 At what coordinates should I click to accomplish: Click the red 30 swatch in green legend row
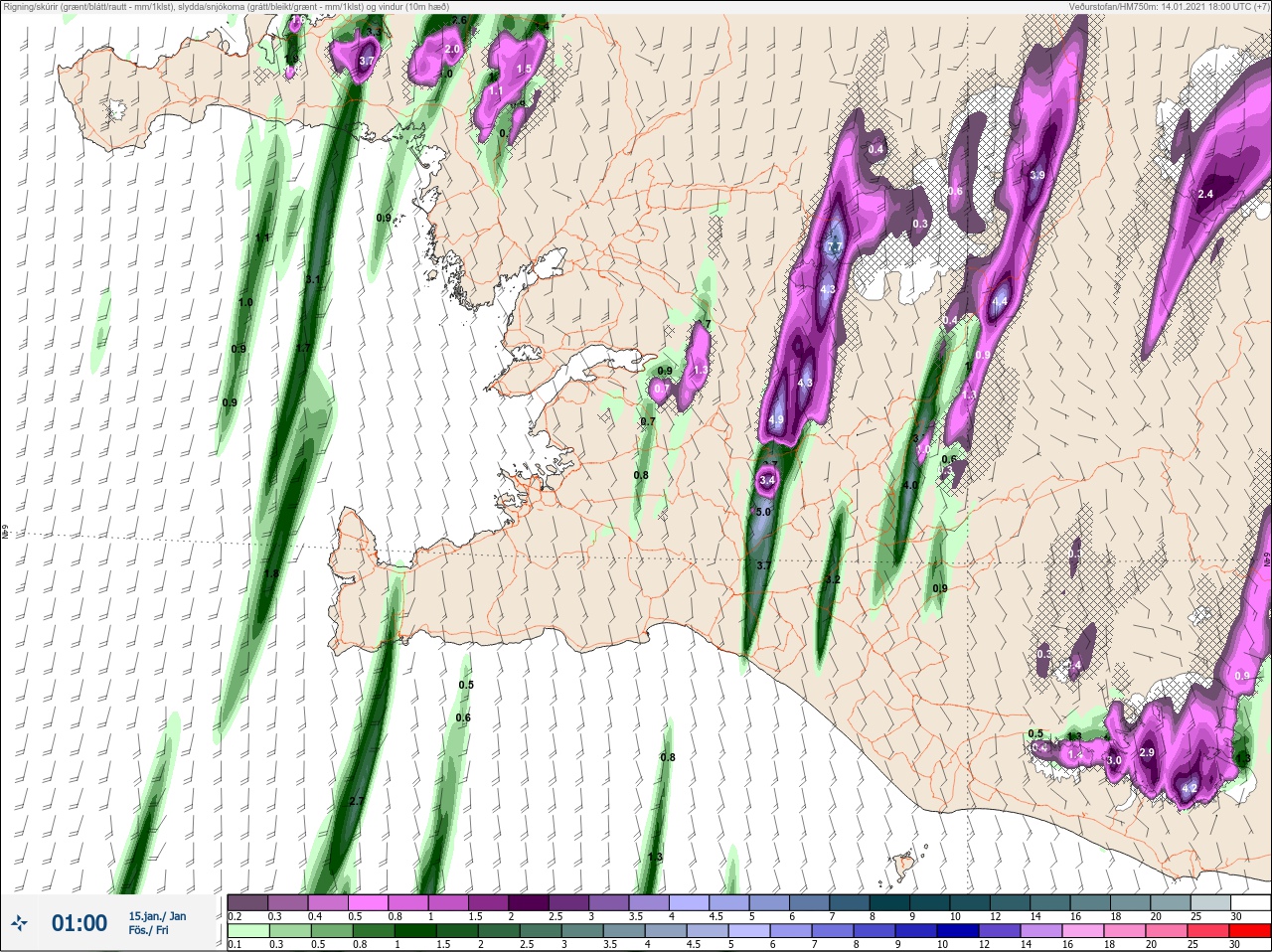pos(1249,931)
